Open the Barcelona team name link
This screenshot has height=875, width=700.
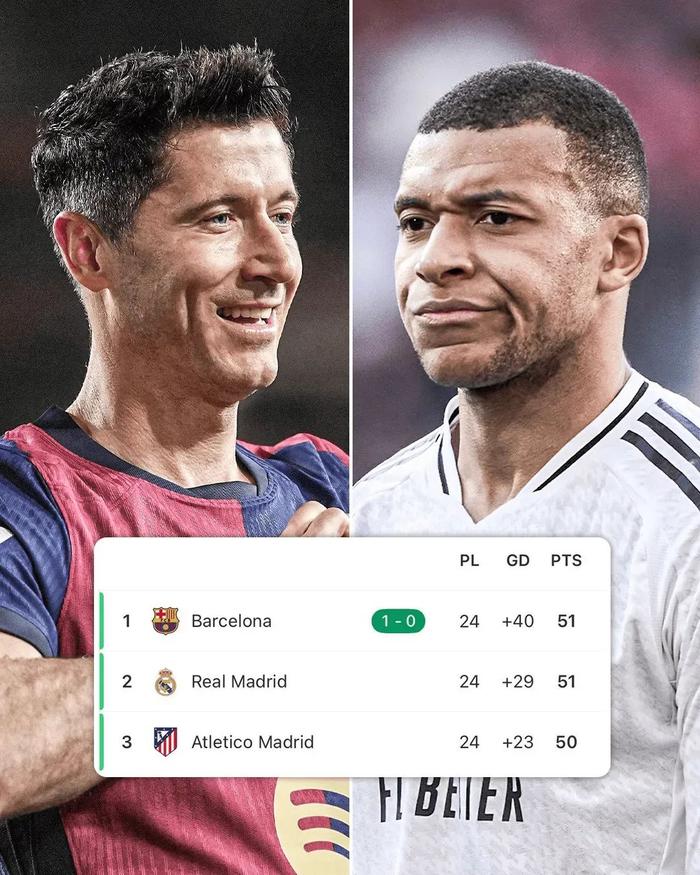pyautogui.click(x=231, y=621)
